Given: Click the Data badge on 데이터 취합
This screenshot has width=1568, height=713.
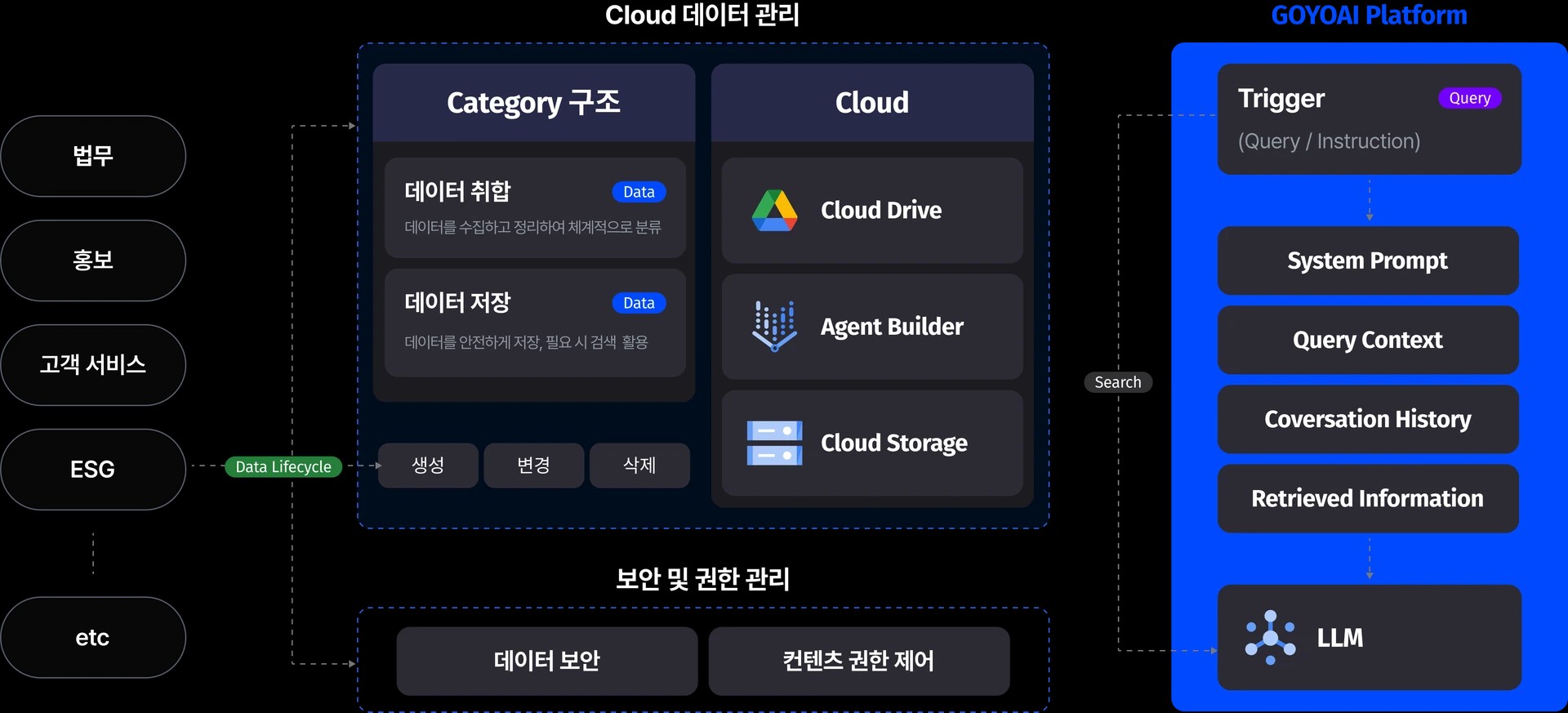Looking at the screenshot, I should click(639, 192).
